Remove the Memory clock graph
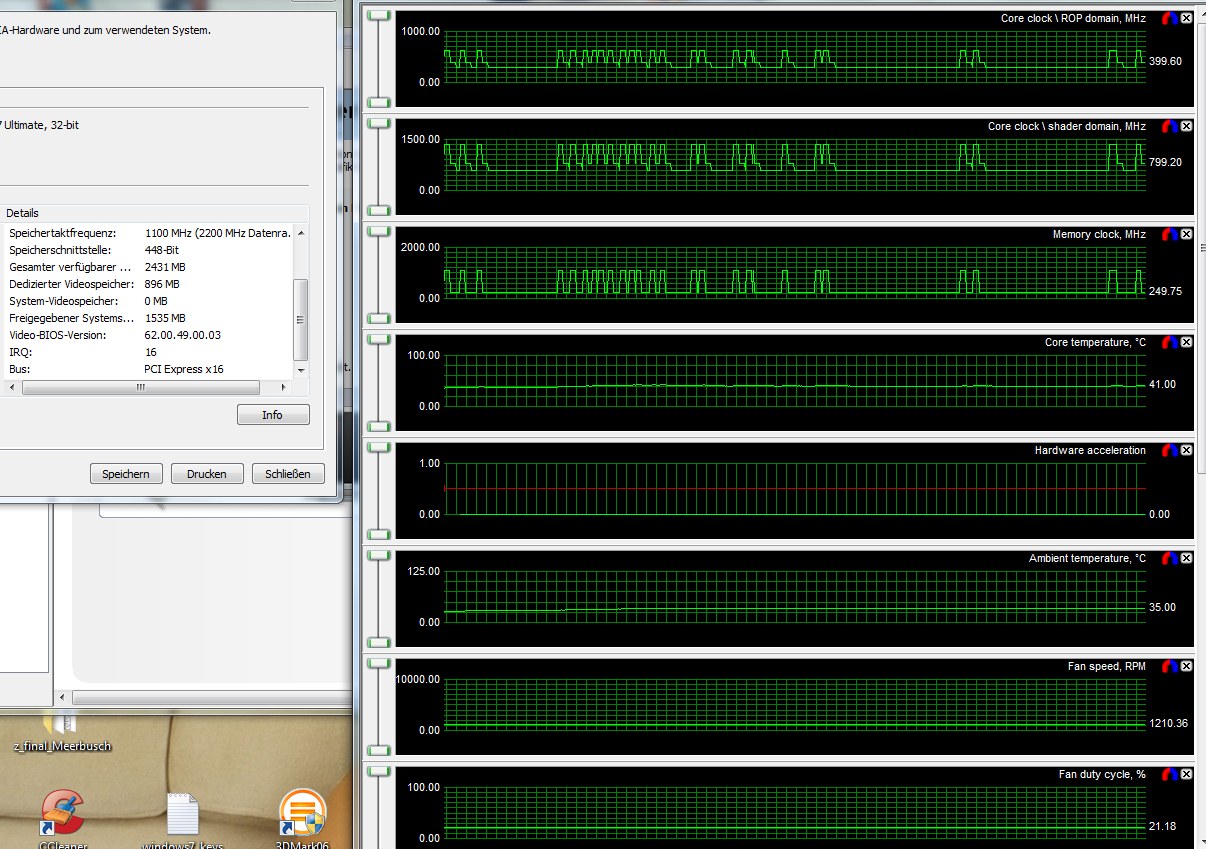 tap(1186, 234)
